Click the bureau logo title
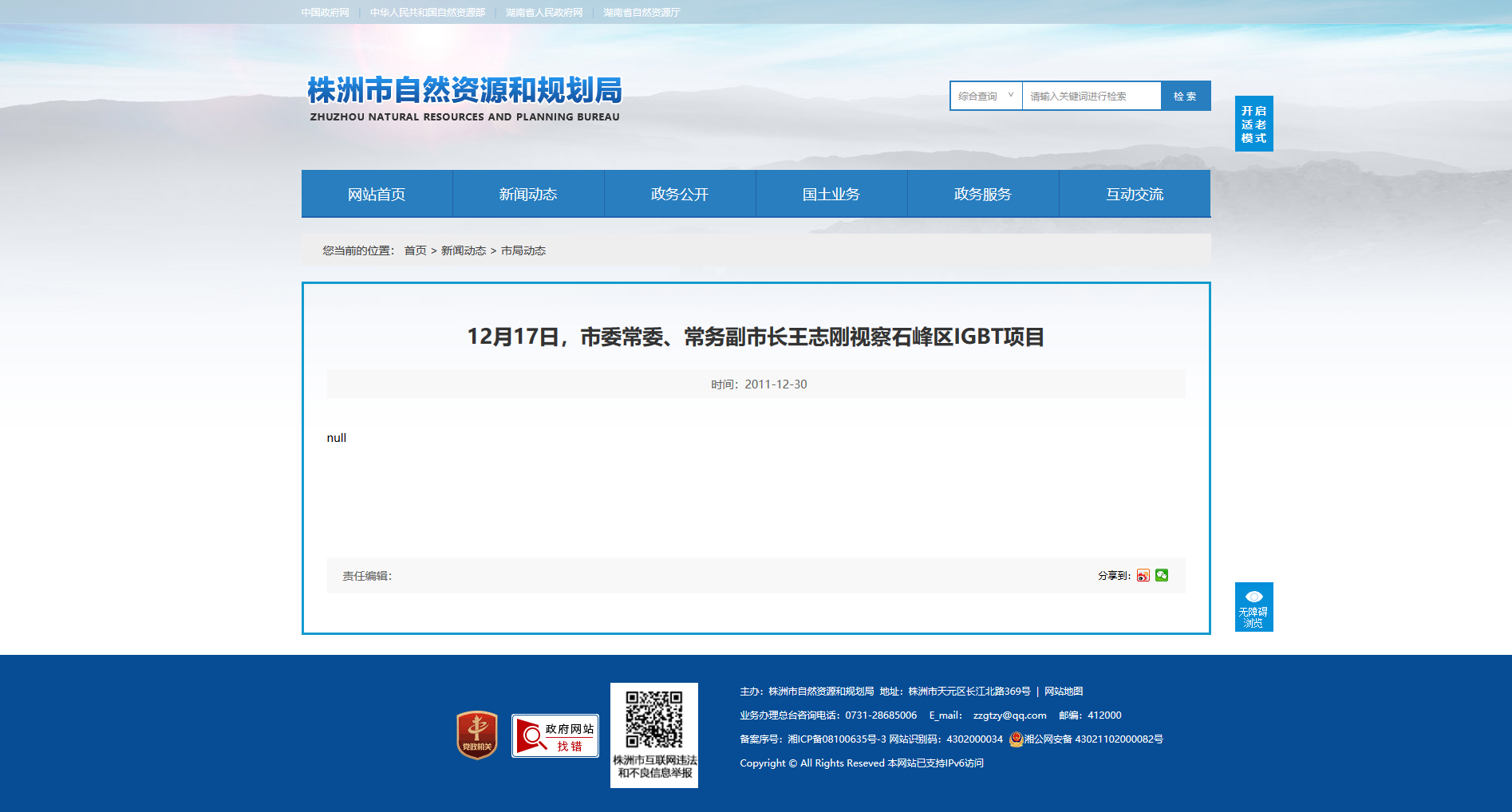The width and height of the screenshot is (1512, 812). pos(464,99)
